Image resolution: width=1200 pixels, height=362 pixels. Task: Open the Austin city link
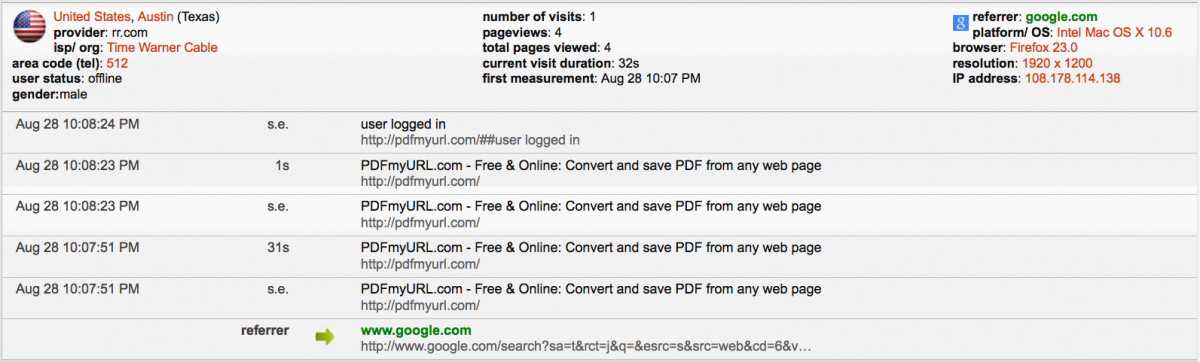pyautogui.click(x=154, y=17)
